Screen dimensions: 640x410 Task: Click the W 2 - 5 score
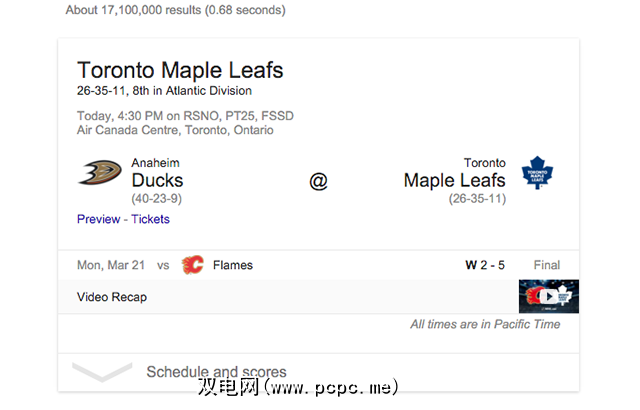coord(485,265)
